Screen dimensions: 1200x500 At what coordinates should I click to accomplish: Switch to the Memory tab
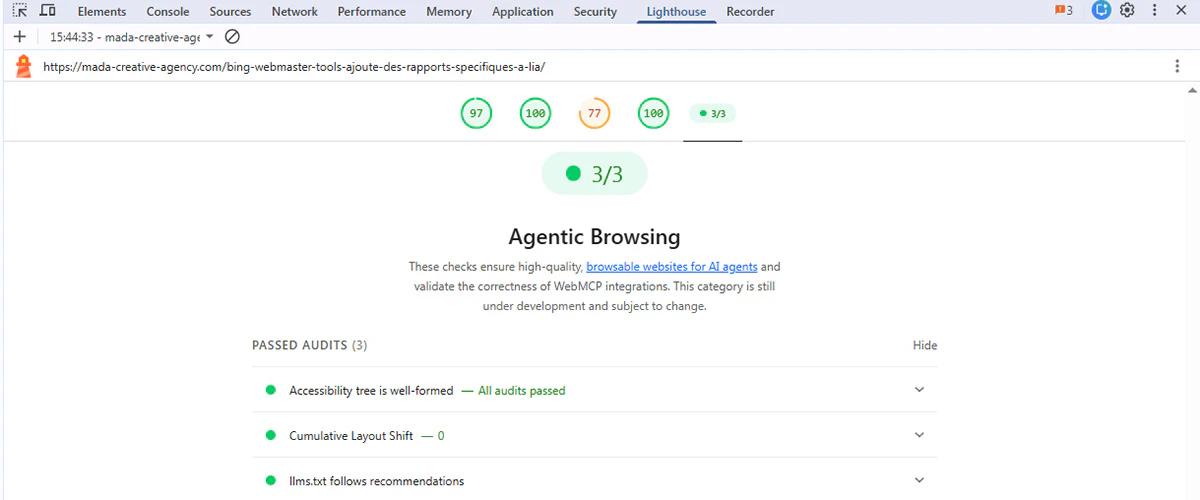pyautogui.click(x=449, y=12)
